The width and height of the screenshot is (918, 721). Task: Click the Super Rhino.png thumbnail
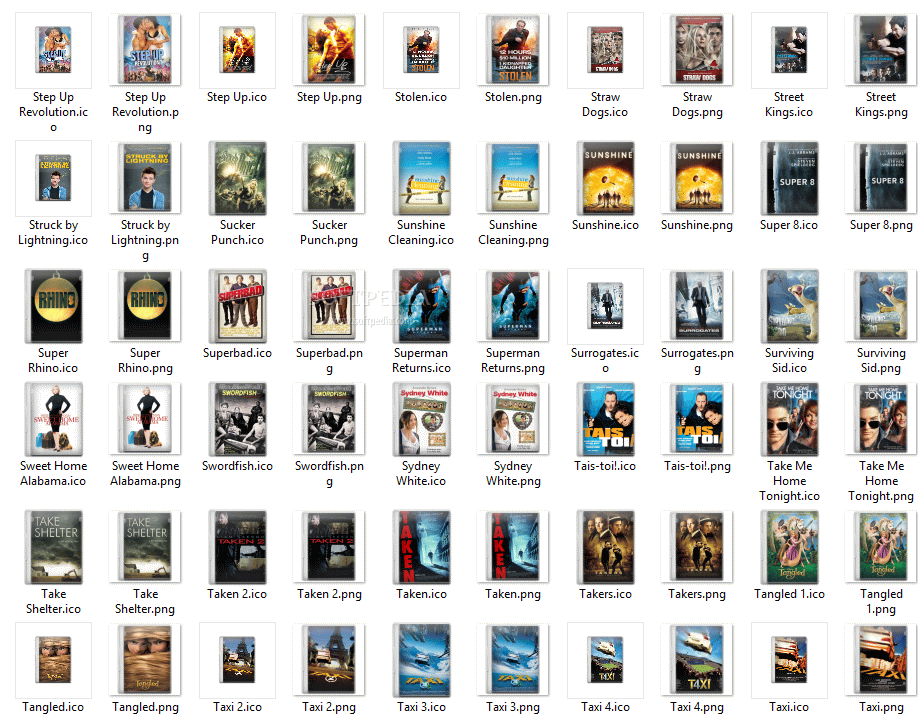pyautogui.click(x=145, y=306)
